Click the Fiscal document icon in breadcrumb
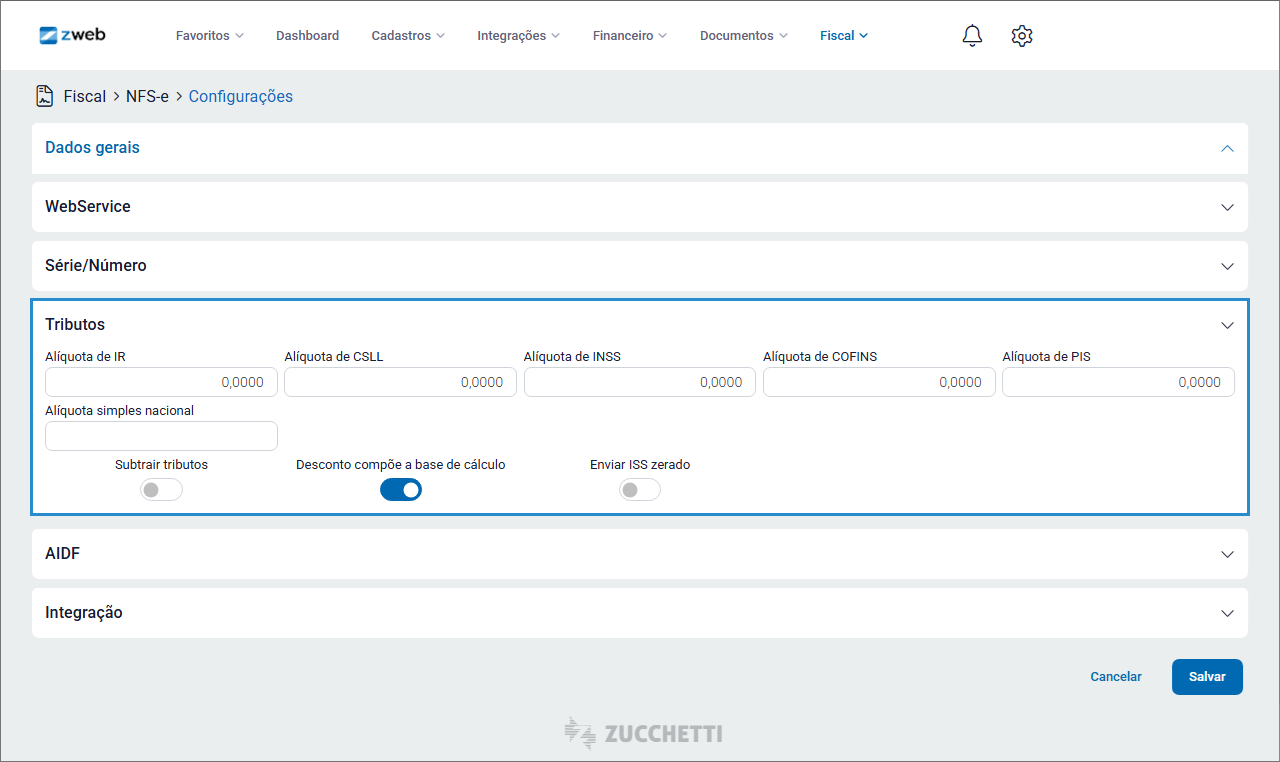 45,96
